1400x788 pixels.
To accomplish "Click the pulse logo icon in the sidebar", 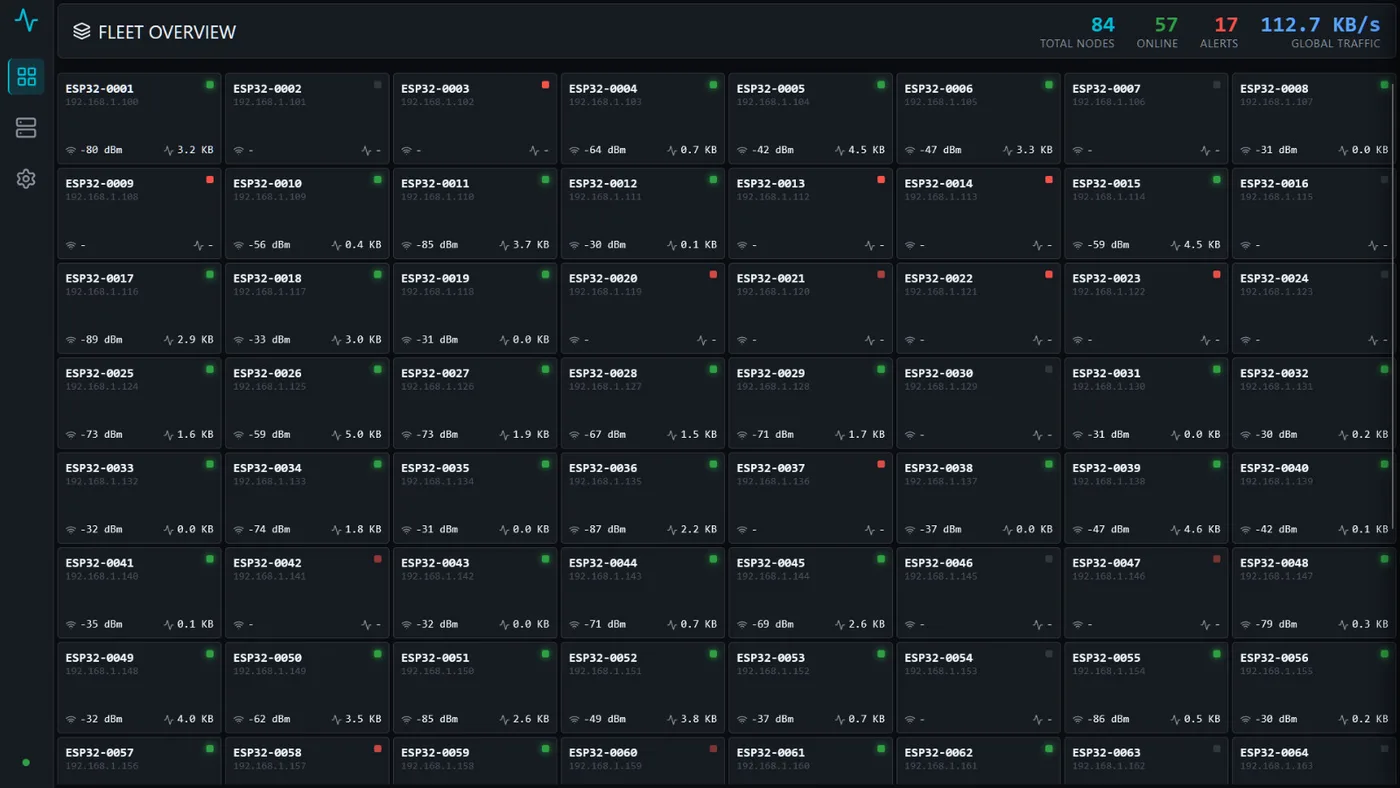I will tap(26, 20).
